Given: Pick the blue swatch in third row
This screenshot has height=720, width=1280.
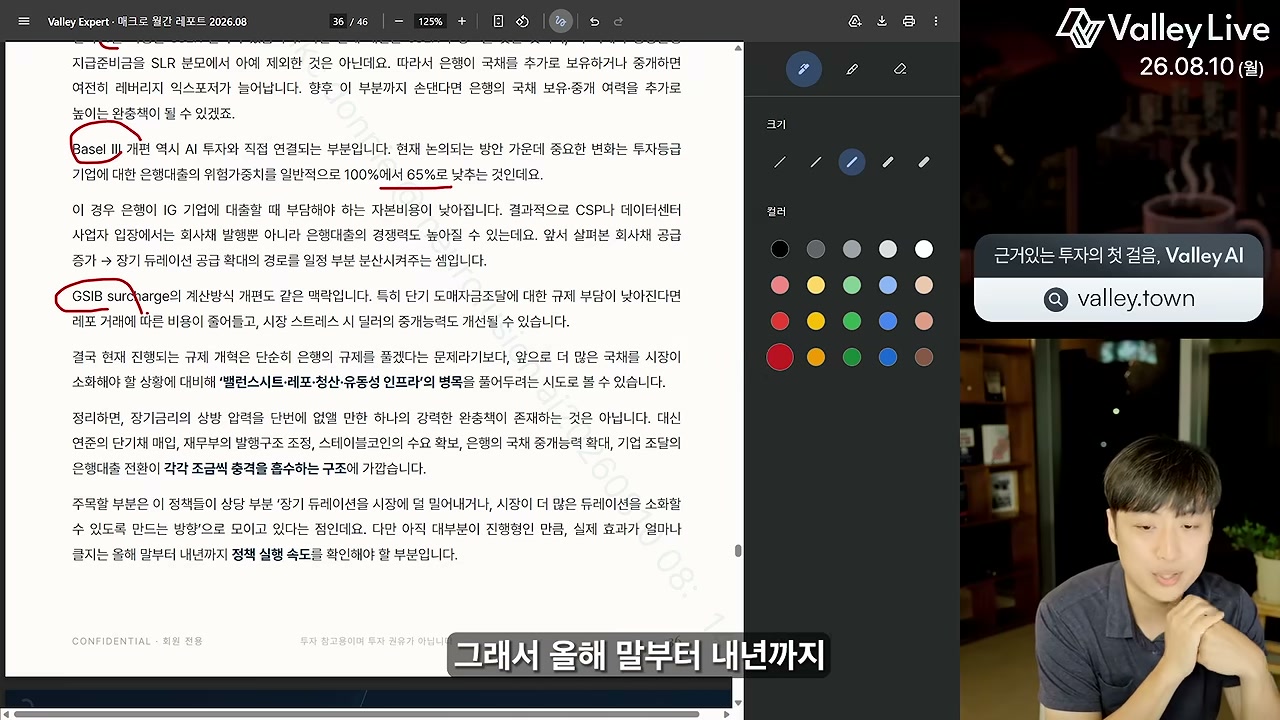Looking at the screenshot, I should click(x=888, y=321).
